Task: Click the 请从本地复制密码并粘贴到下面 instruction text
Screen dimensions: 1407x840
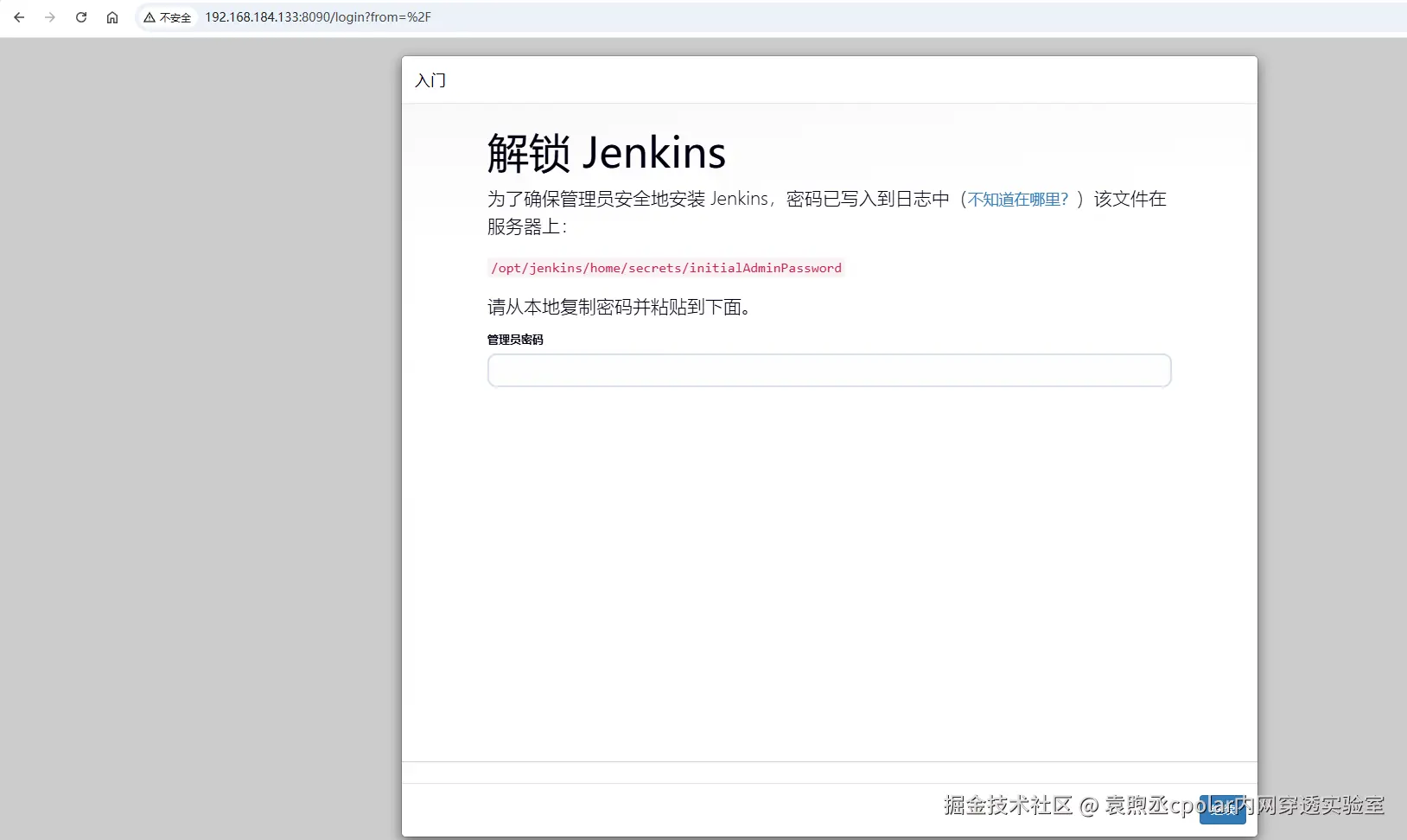Action: [x=619, y=307]
